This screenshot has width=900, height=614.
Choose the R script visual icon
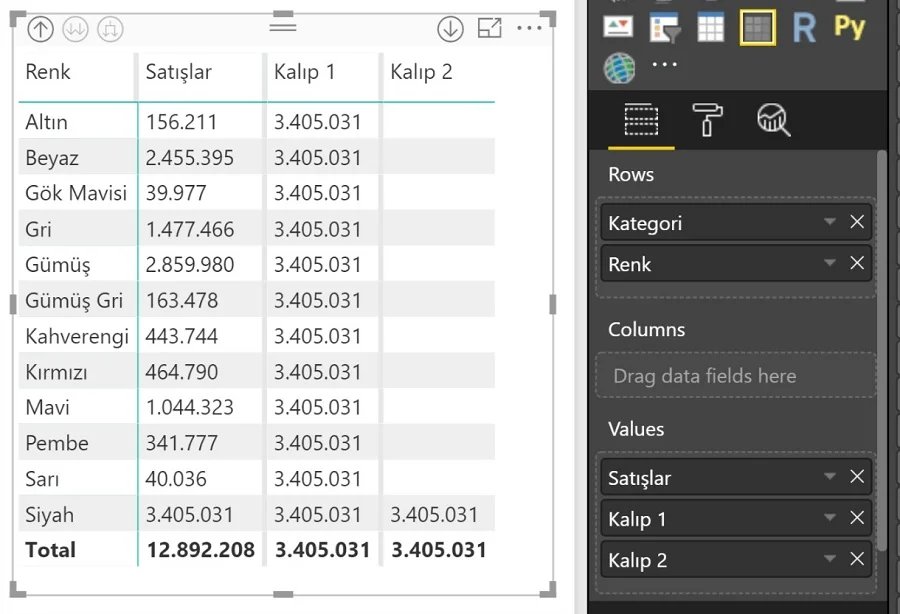pos(804,28)
